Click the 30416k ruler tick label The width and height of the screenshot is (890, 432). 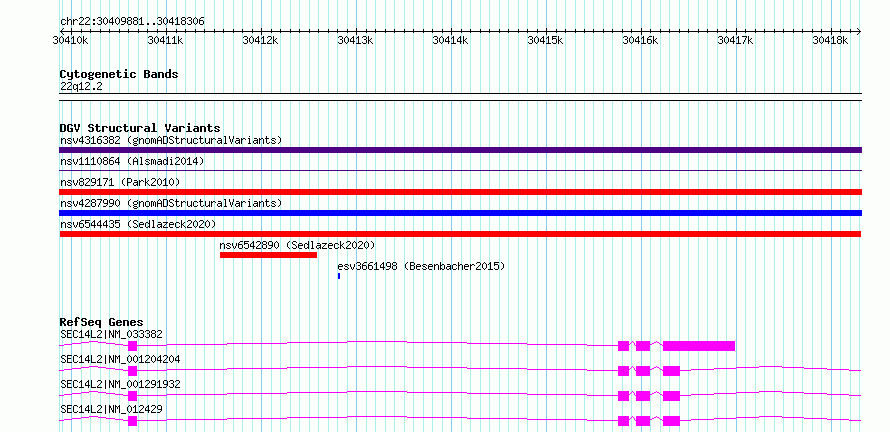coord(640,40)
